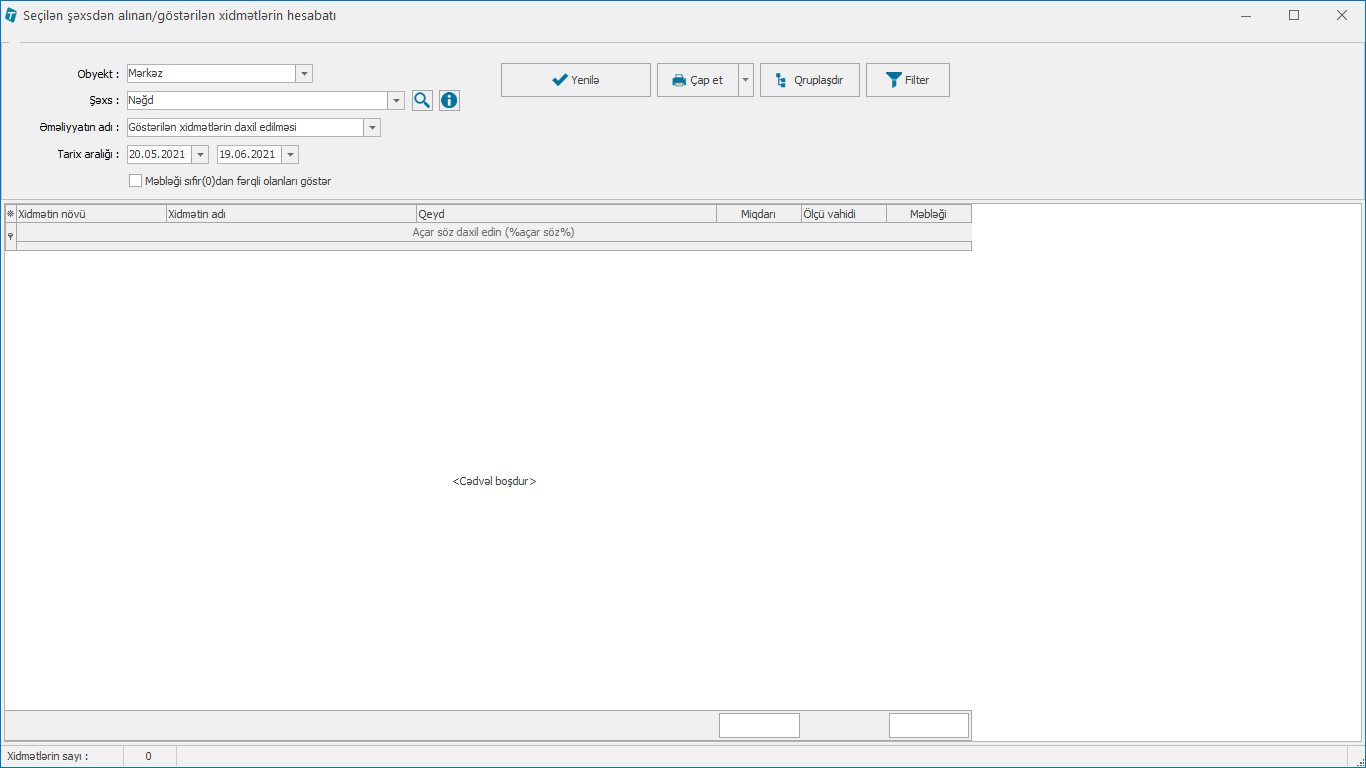The width and height of the screenshot is (1366, 768).
Task: Click the Məbləği column header
Action: click(928, 214)
